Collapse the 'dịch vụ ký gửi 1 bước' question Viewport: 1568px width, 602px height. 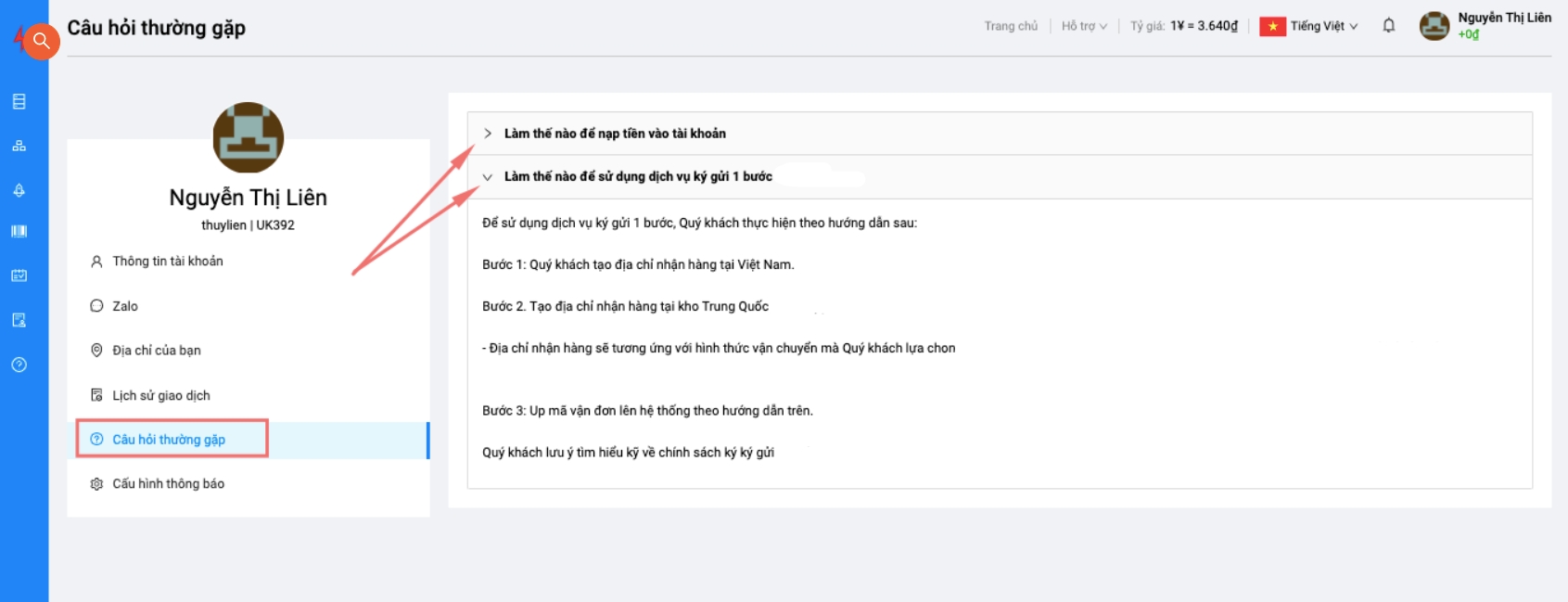tap(637, 176)
